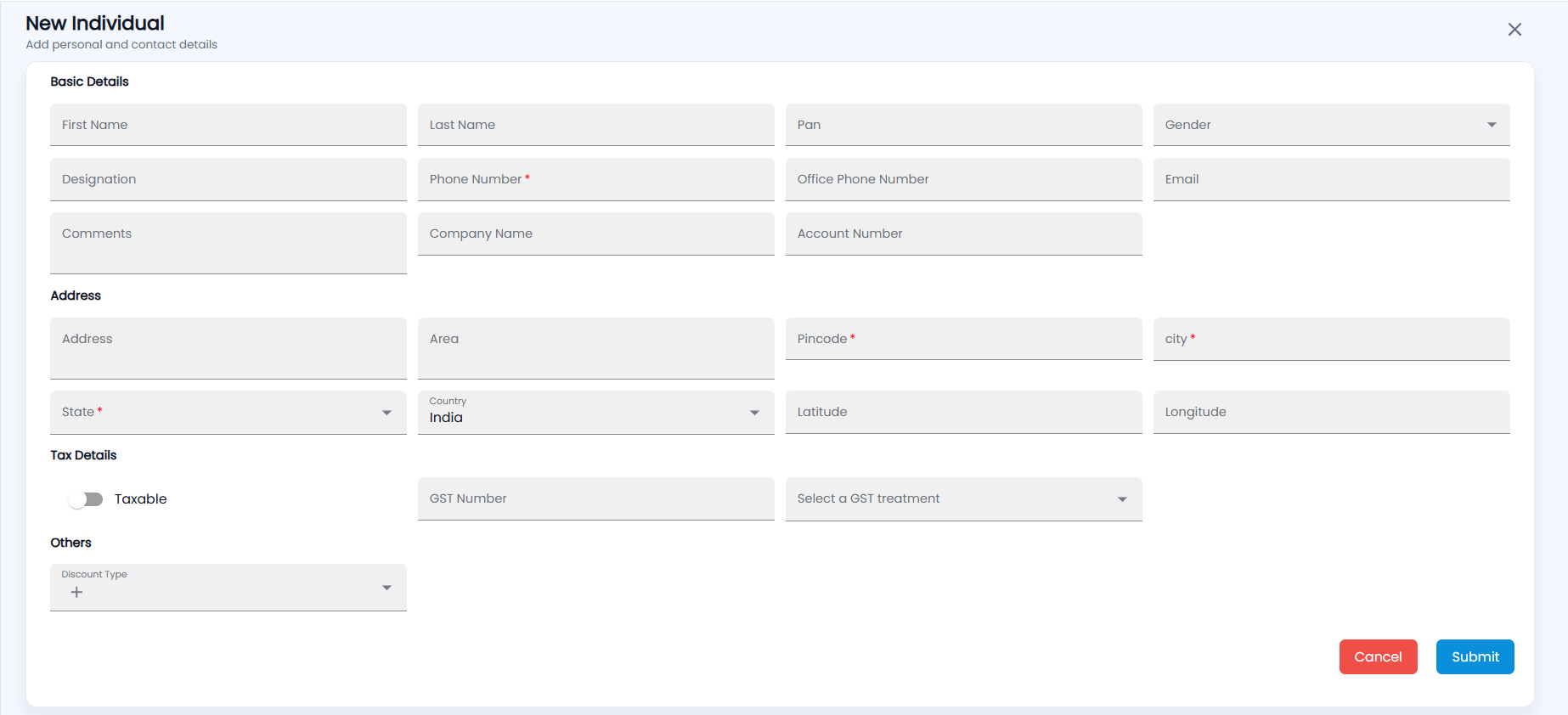Click the plus icon in Discount Type
Viewport: 1568px width, 715px height.
(76, 592)
